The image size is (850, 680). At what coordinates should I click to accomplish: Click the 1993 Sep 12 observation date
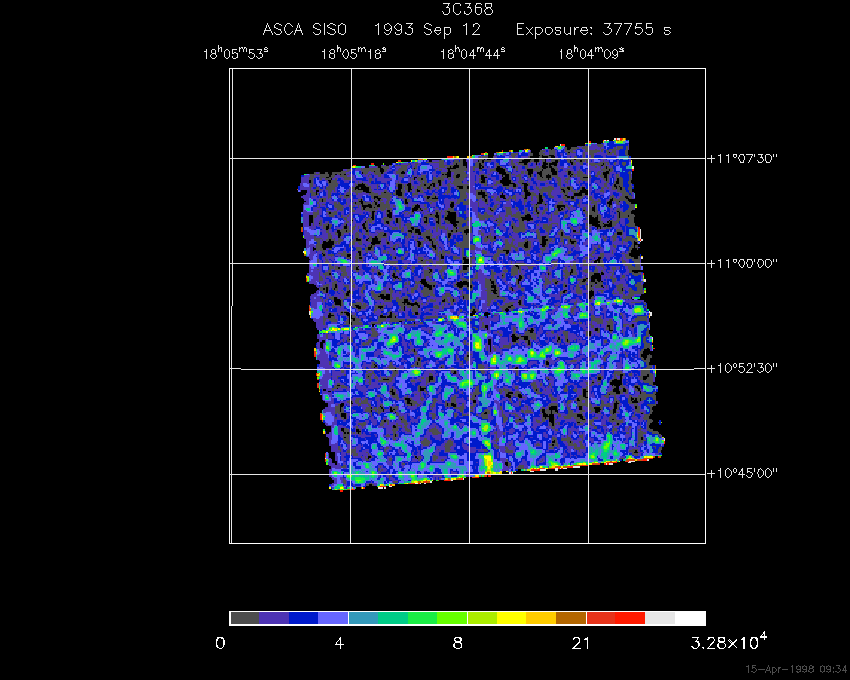pos(427,29)
